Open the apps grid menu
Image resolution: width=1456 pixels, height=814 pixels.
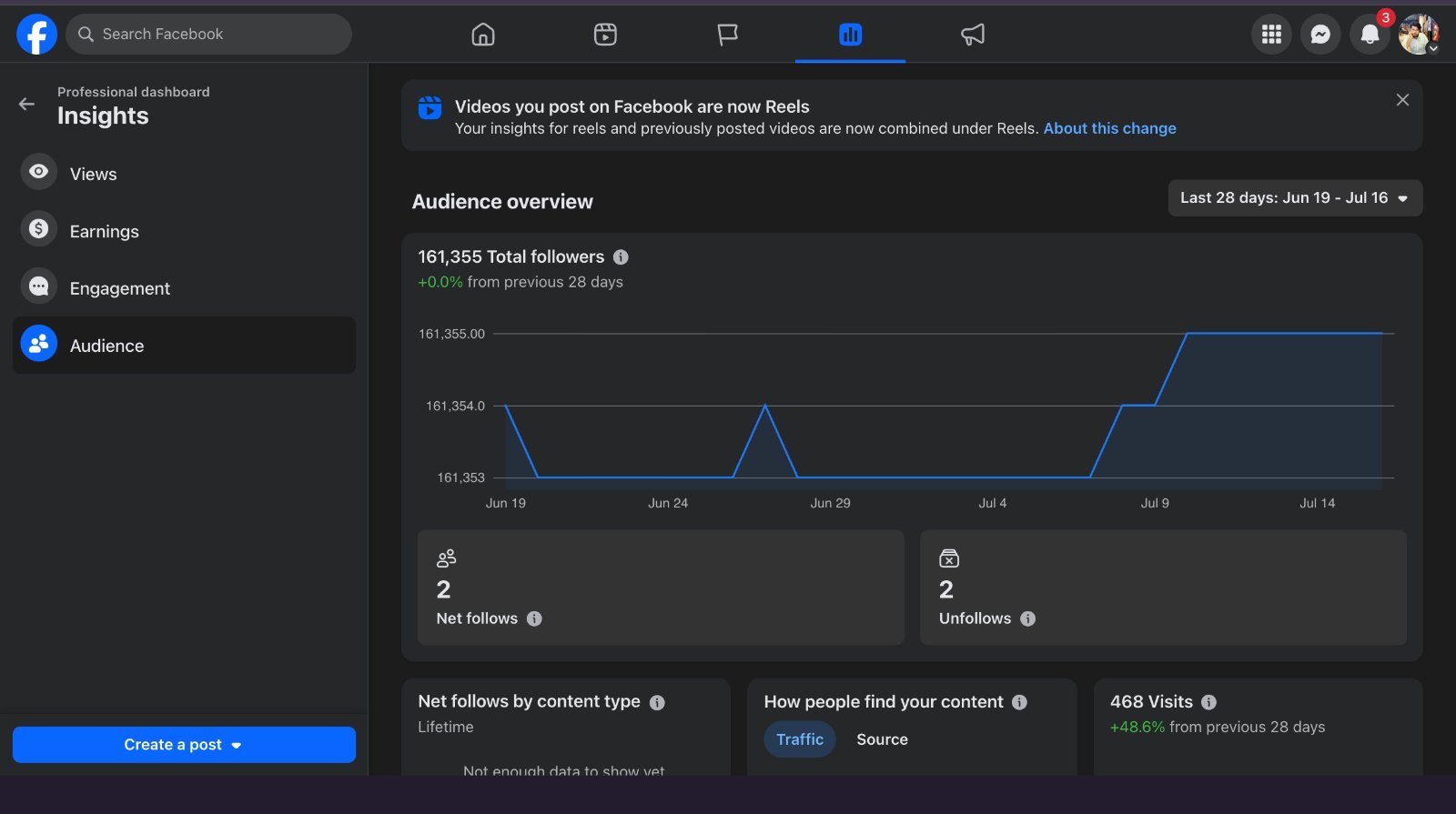(1271, 35)
